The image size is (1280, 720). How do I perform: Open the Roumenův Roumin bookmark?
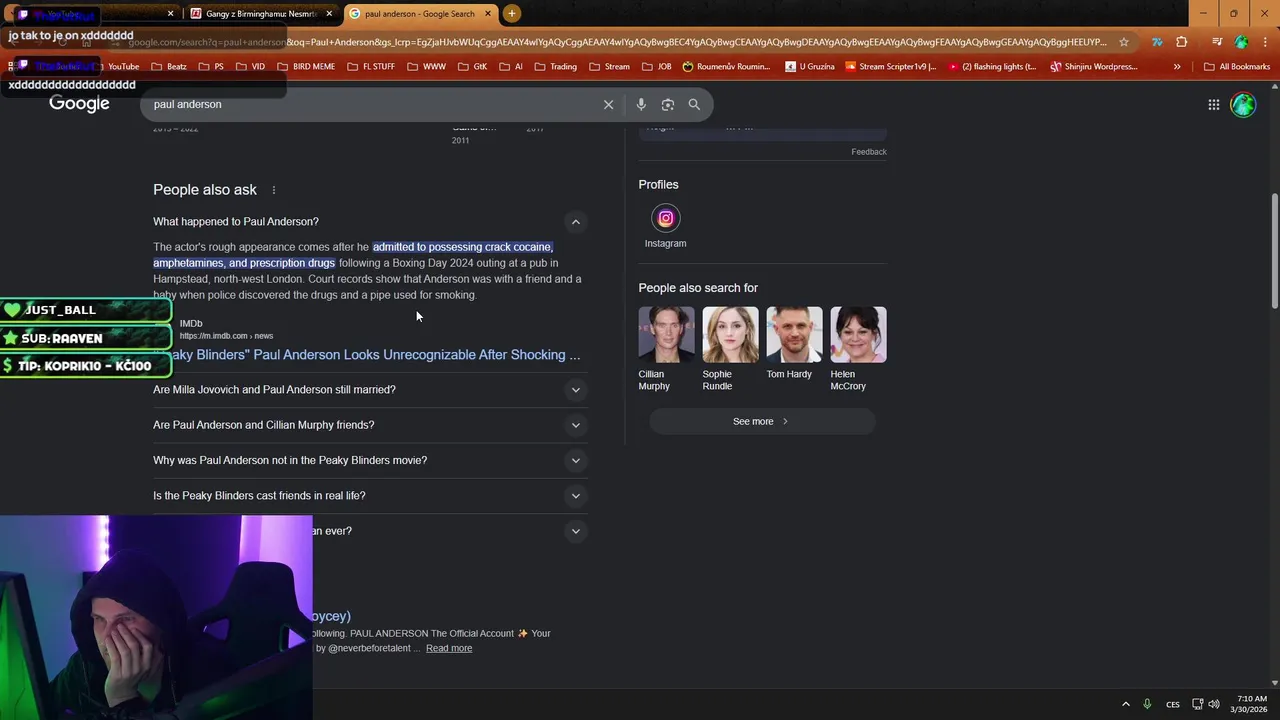(726, 67)
